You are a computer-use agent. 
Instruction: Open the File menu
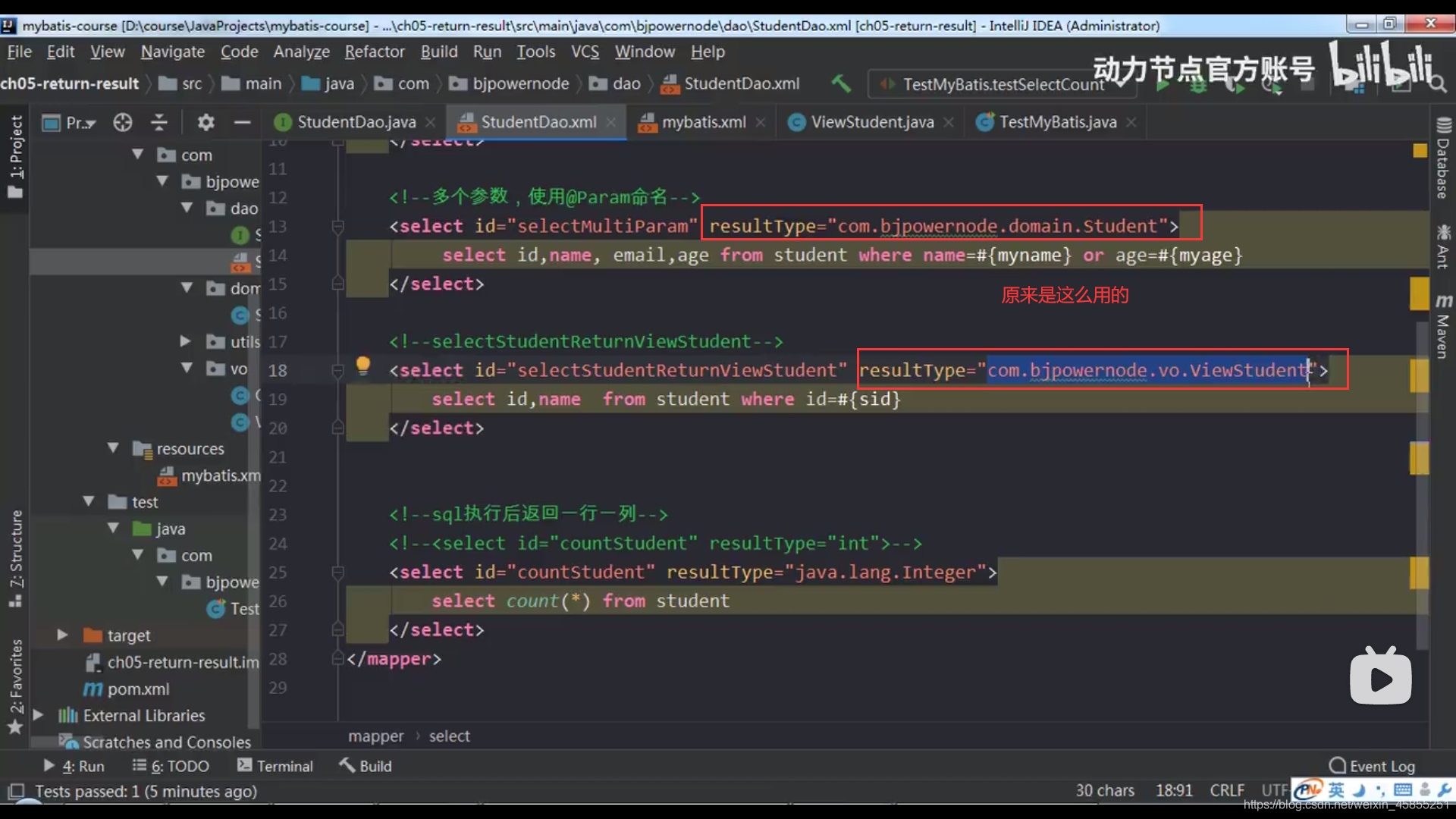(x=19, y=52)
